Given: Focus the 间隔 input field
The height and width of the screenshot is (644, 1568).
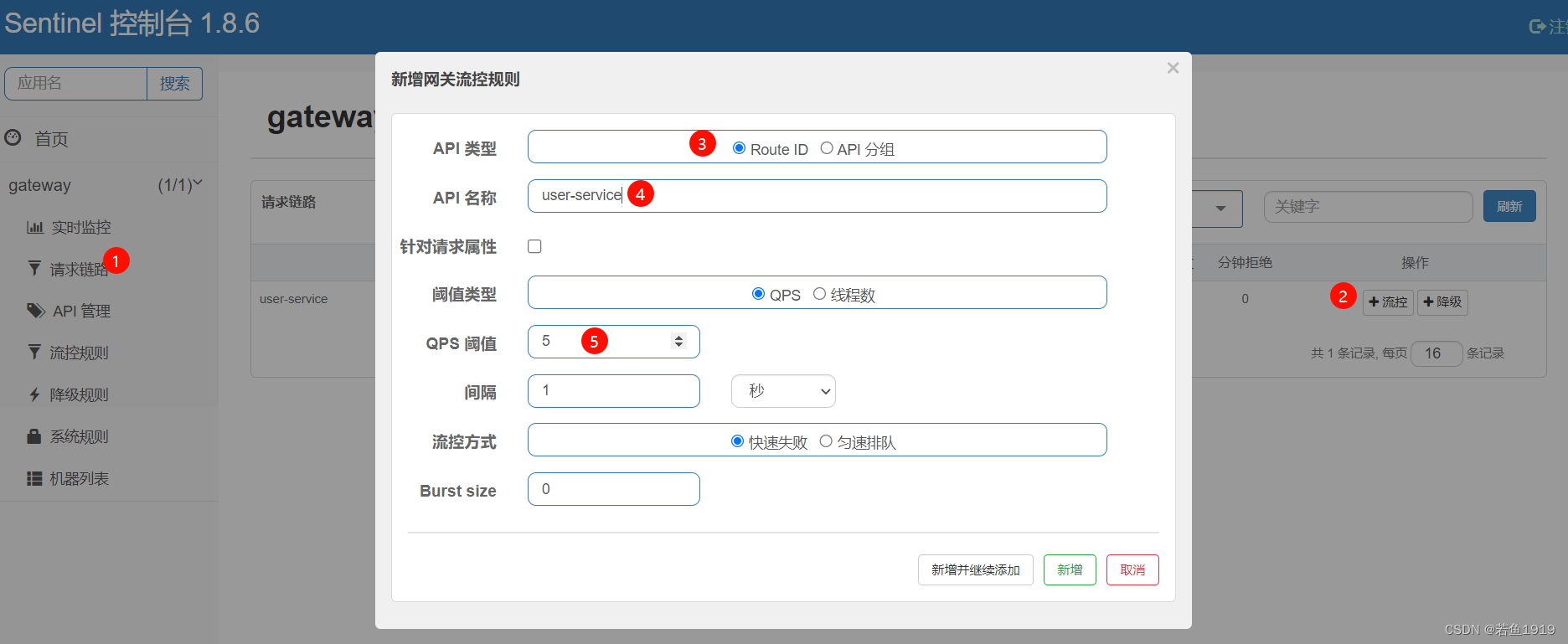Looking at the screenshot, I should coord(614,391).
